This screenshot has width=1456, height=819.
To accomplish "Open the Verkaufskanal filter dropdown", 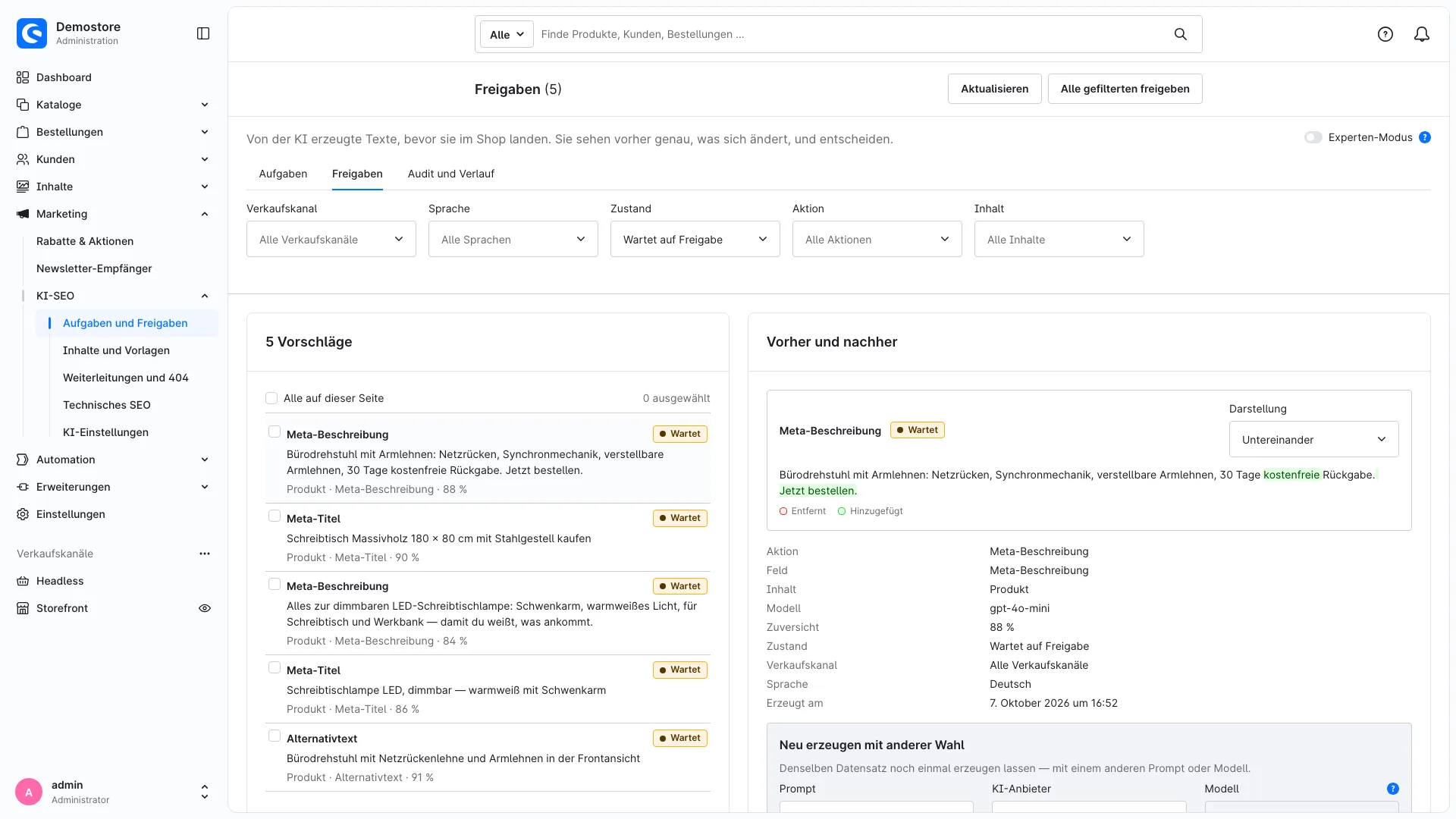I will tap(331, 239).
